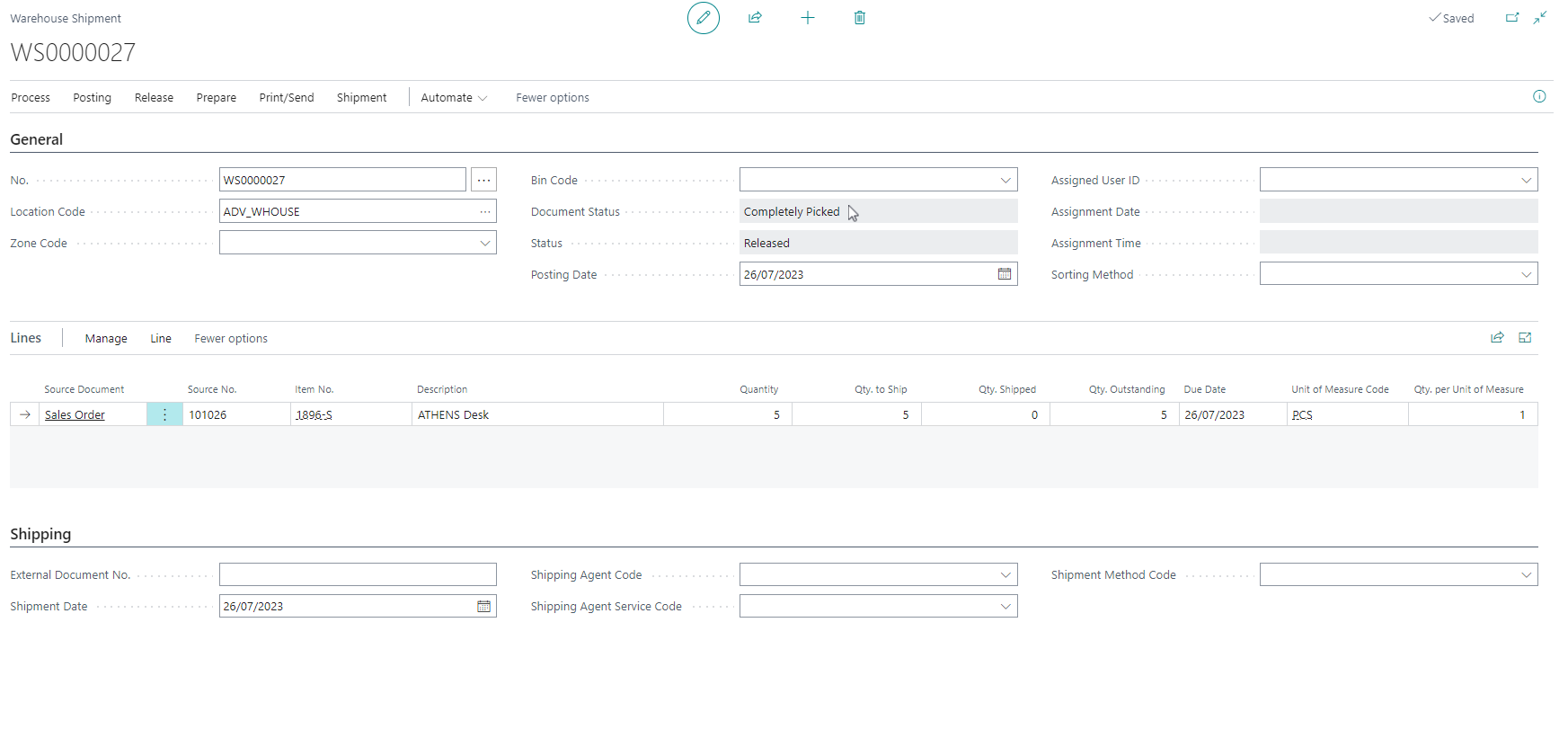Open the Posting menu
The width and height of the screenshot is (1568, 729).
point(93,97)
